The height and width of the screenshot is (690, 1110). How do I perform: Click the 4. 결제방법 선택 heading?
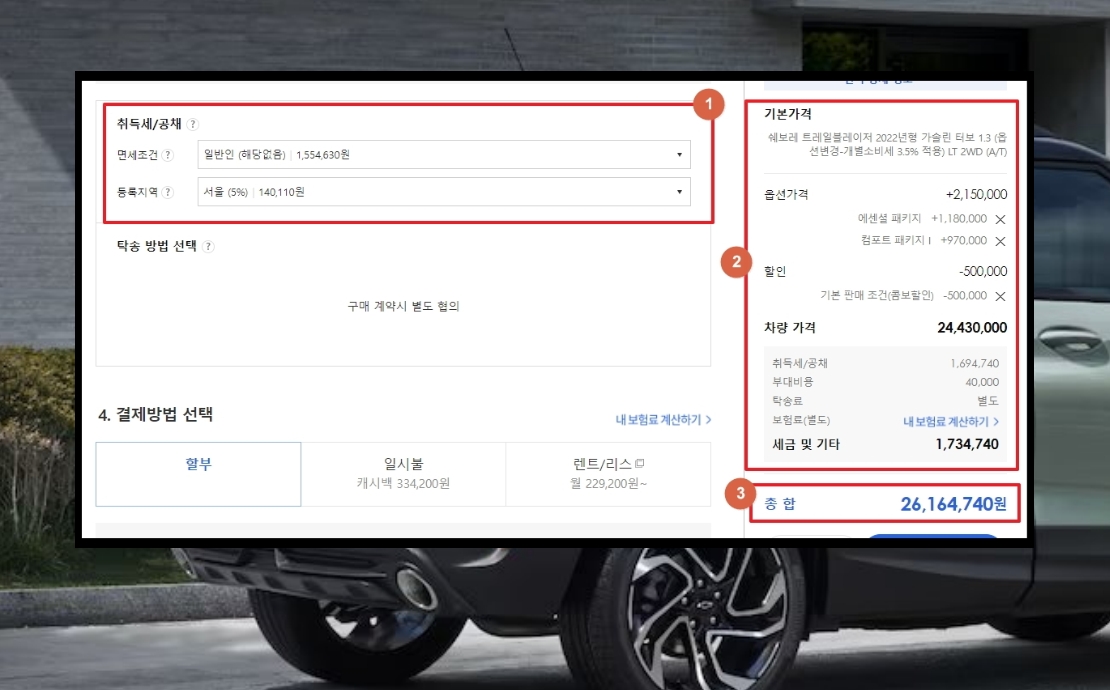pos(156,415)
